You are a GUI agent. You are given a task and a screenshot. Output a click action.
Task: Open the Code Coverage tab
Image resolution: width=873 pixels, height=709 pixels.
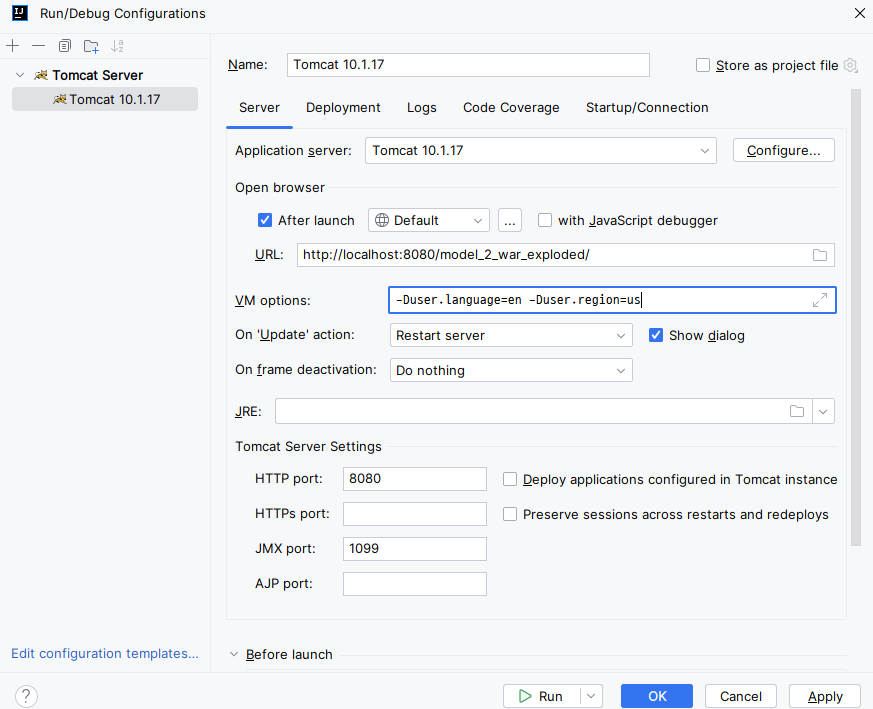(x=511, y=107)
